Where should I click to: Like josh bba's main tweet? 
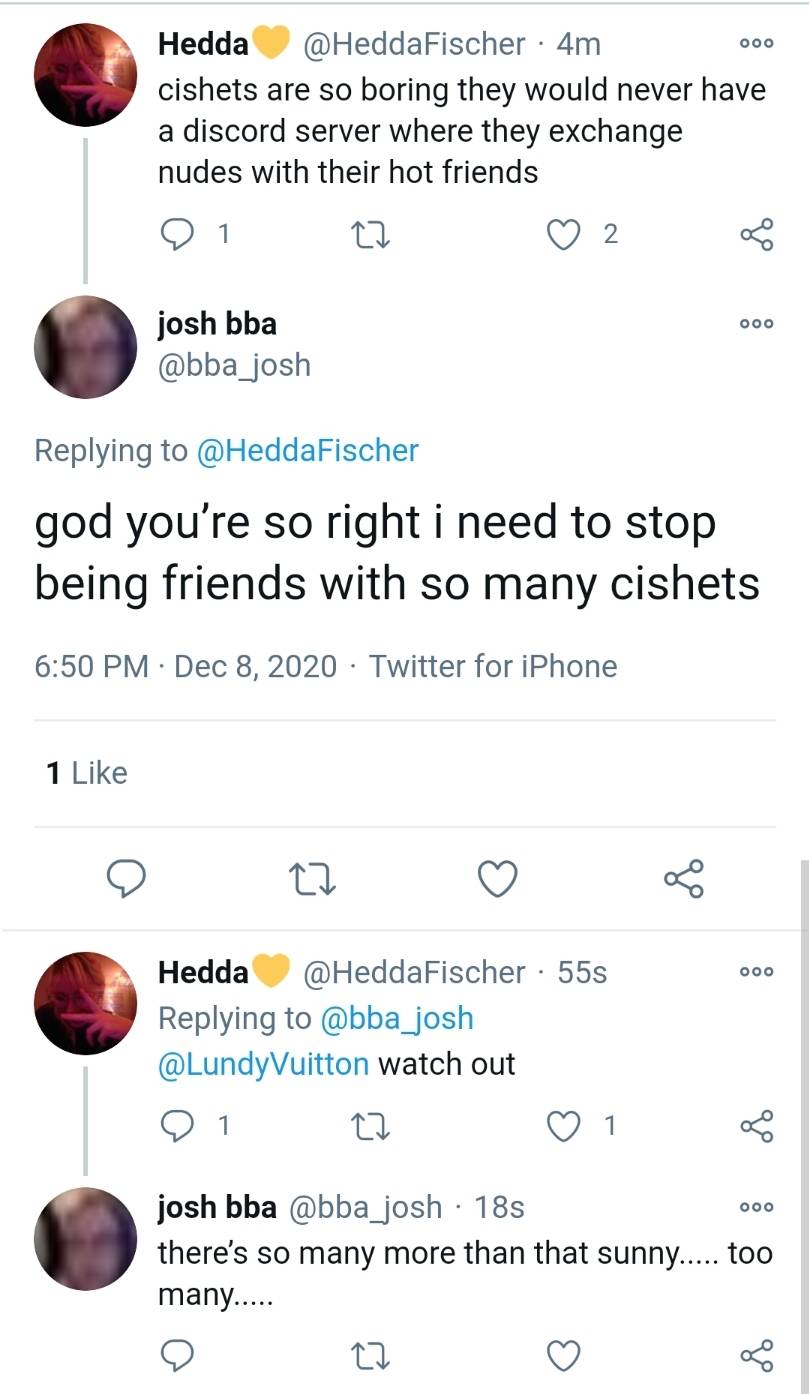496,879
